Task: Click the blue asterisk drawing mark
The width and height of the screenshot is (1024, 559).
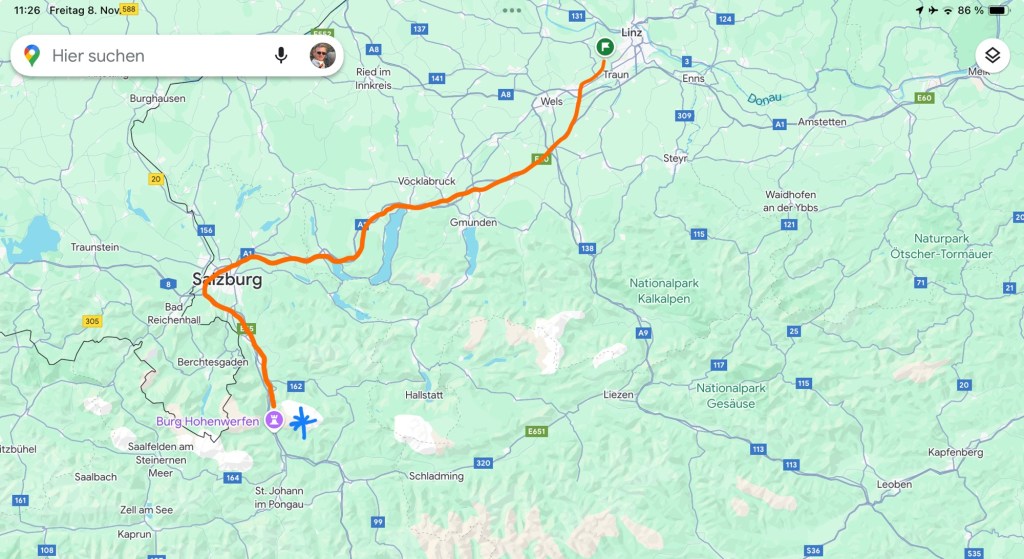Action: (x=302, y=422)
